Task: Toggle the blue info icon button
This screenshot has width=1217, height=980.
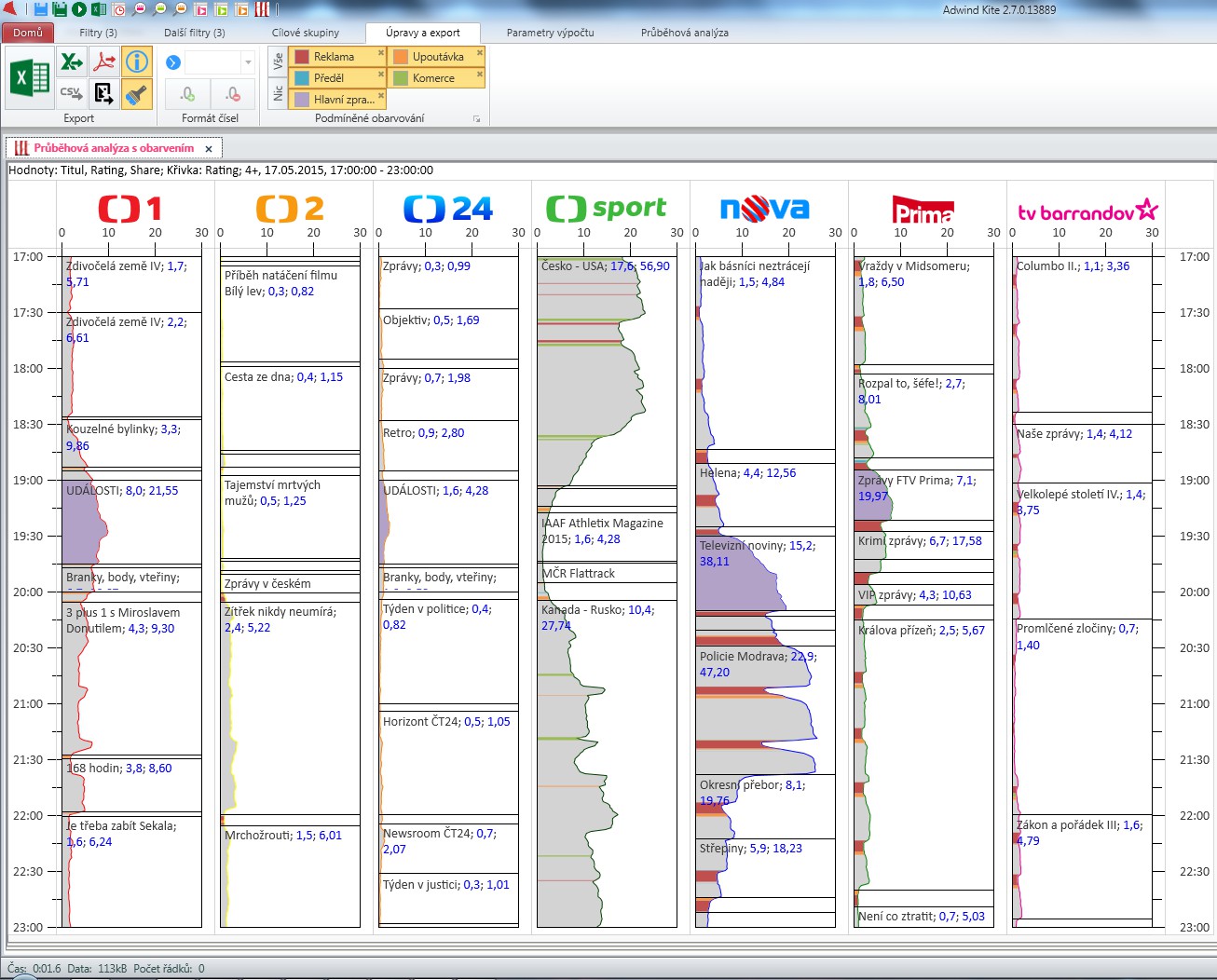Action: (x=137, y=62)
